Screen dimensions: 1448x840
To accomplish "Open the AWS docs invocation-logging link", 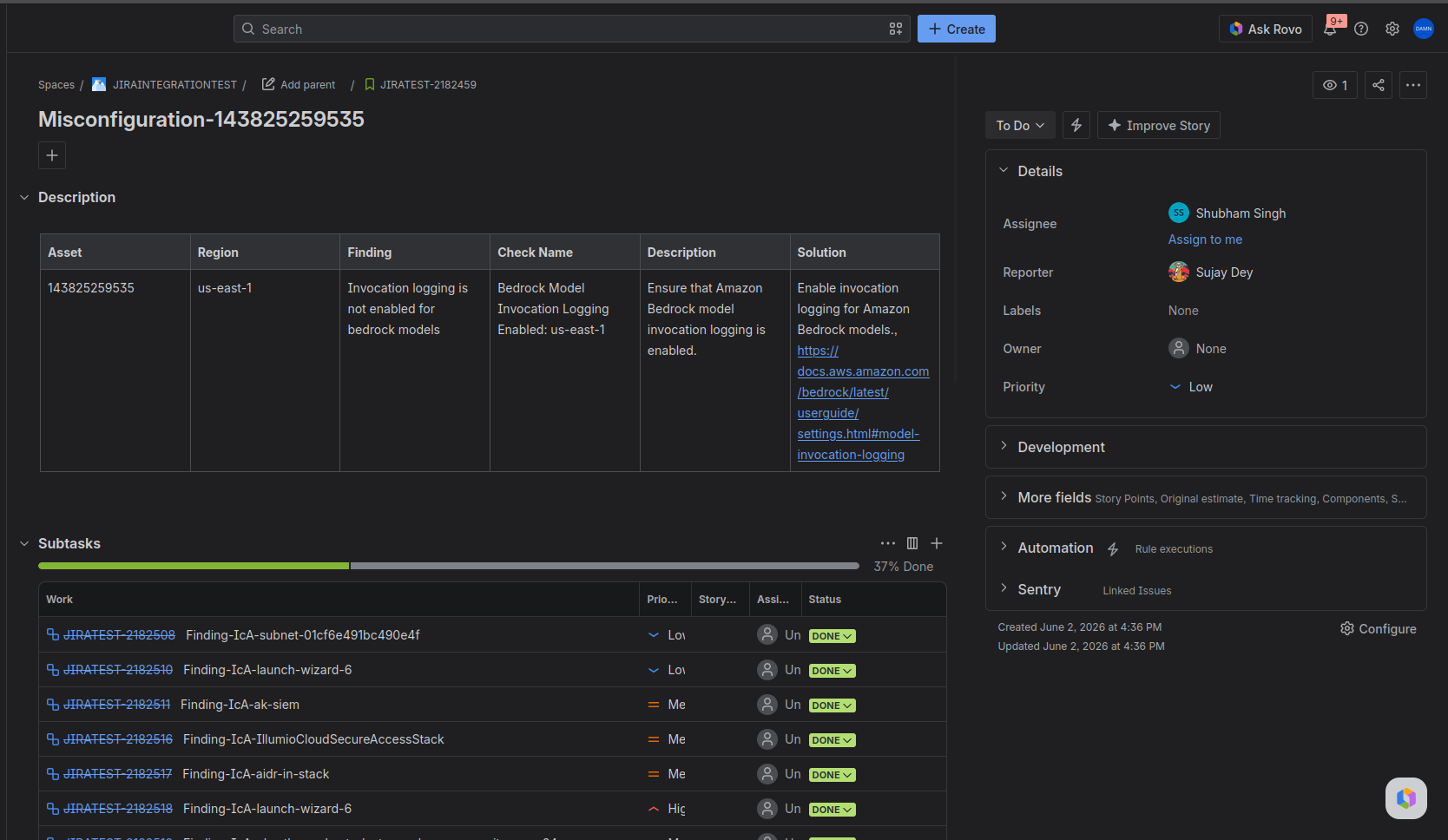I will 863,403.
